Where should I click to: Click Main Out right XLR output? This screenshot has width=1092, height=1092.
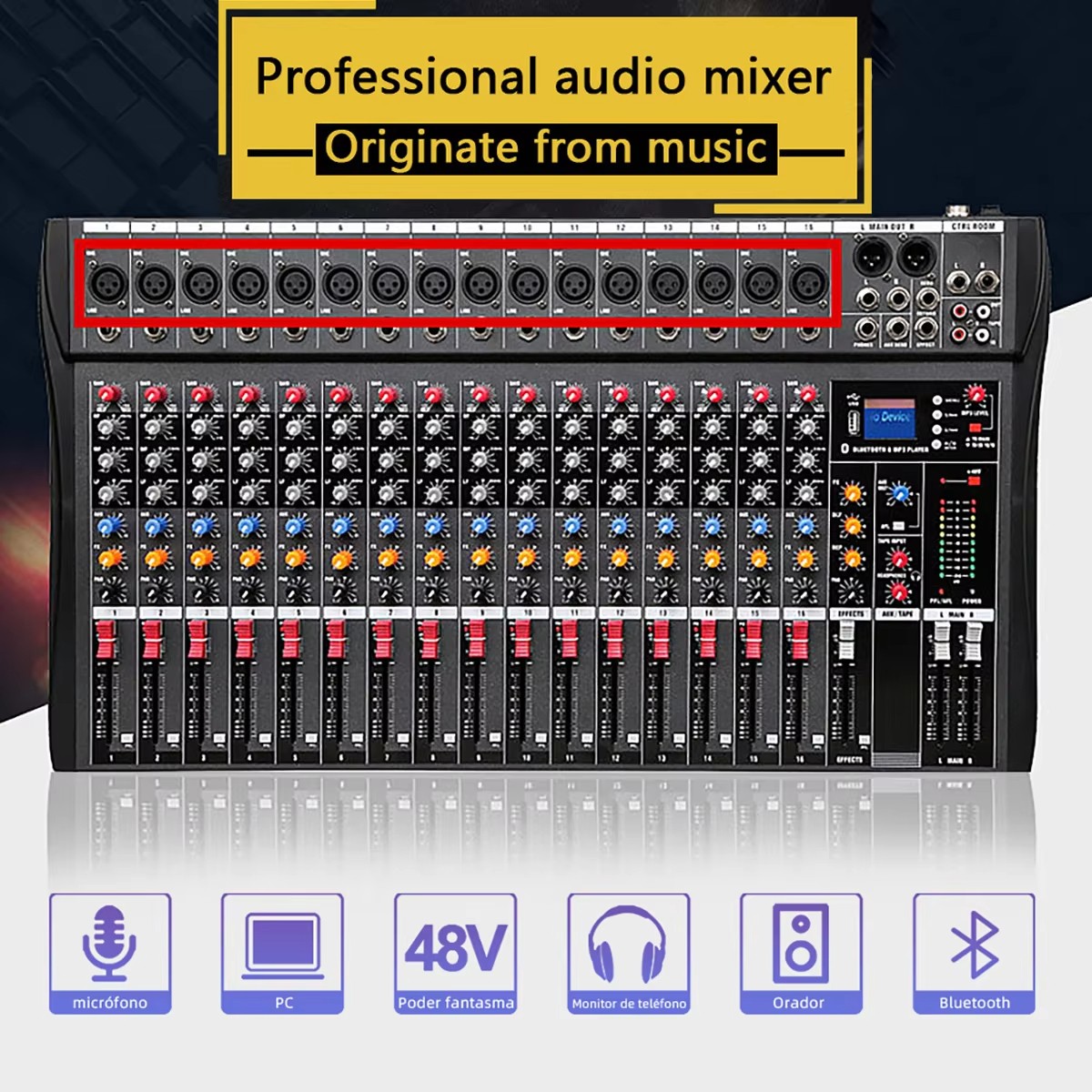point(915,258)
